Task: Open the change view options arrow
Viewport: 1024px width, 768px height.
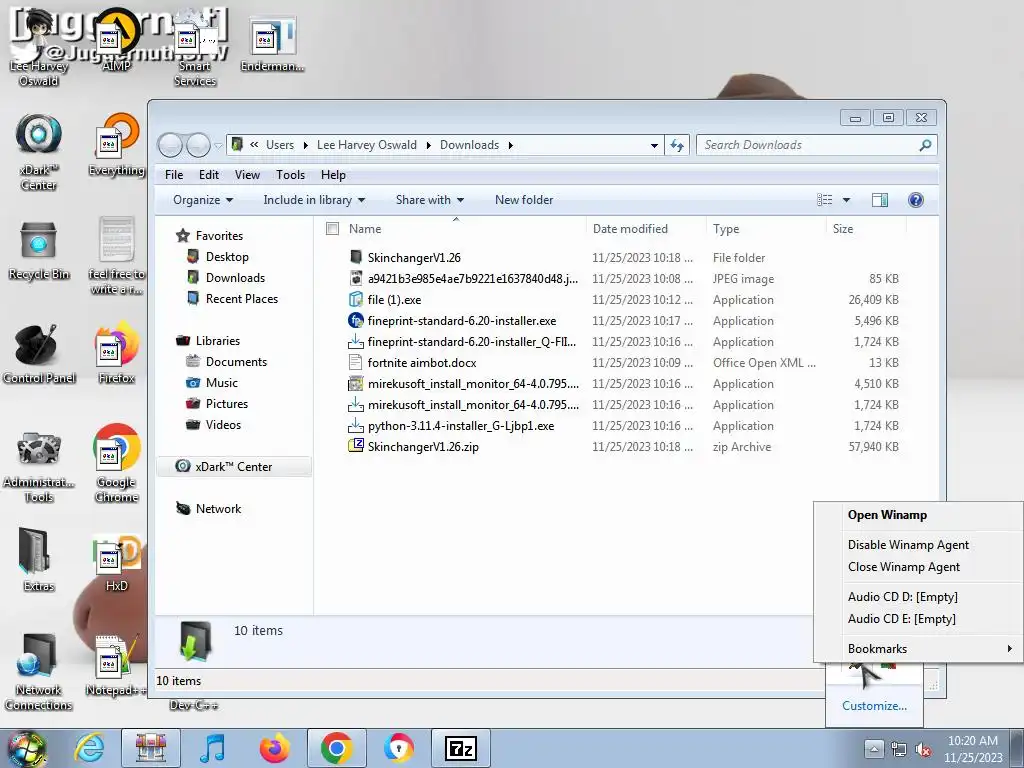Action: tap(846, 200)
